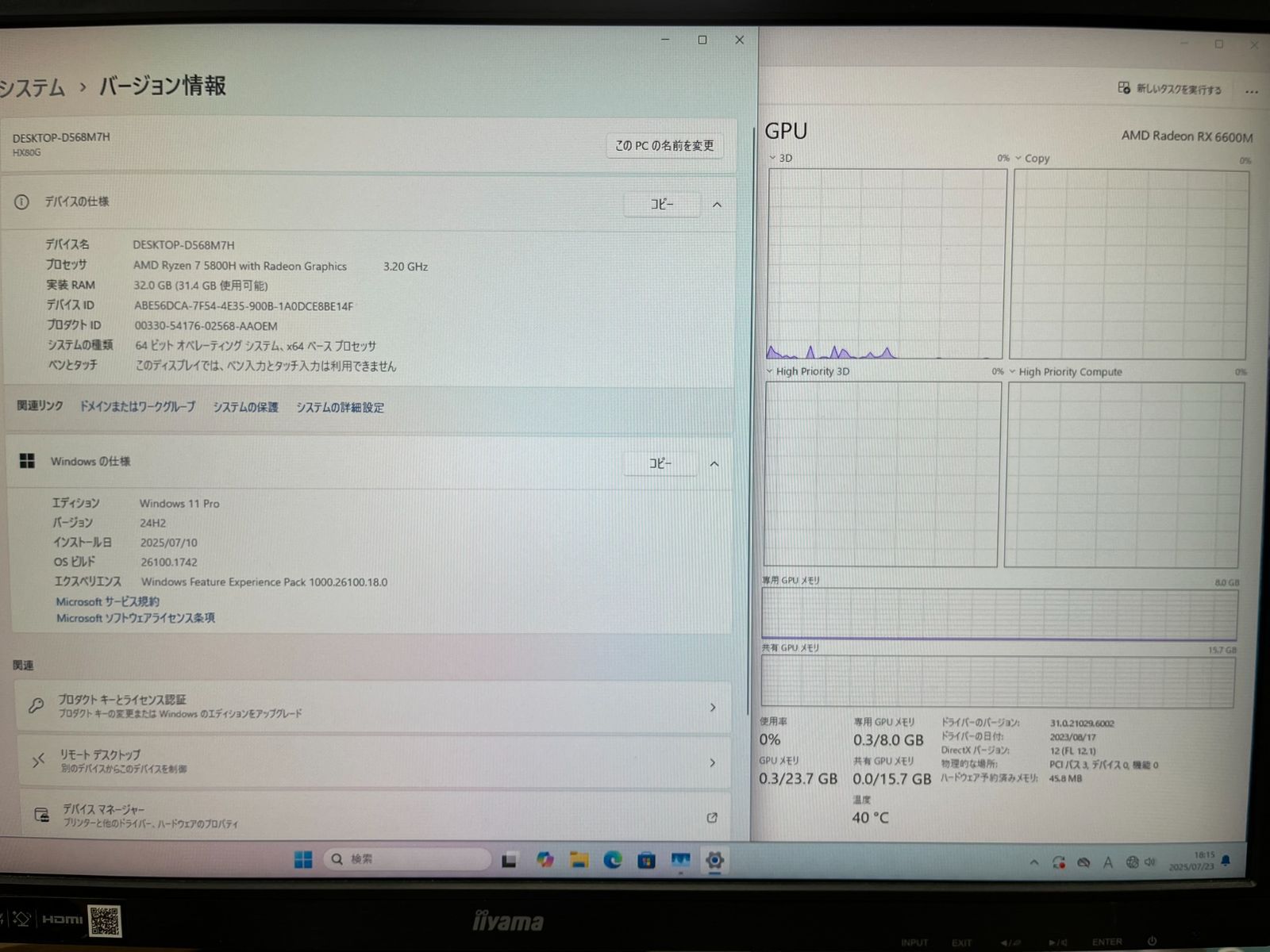Open notifications bell icon
1270x952 pixels.
1226,861
